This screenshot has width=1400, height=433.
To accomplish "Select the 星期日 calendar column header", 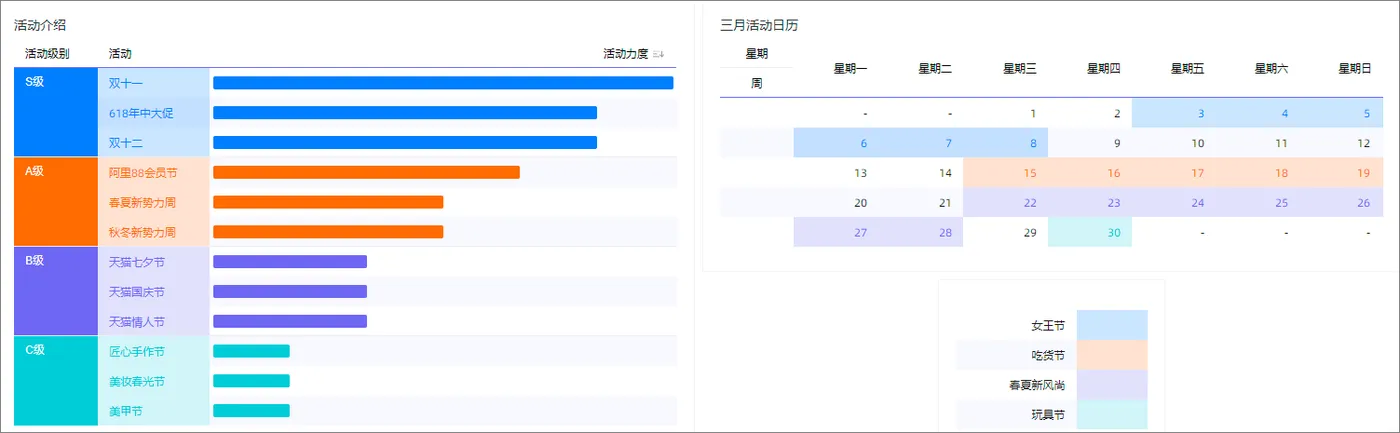I will (x=1355, y=68).
